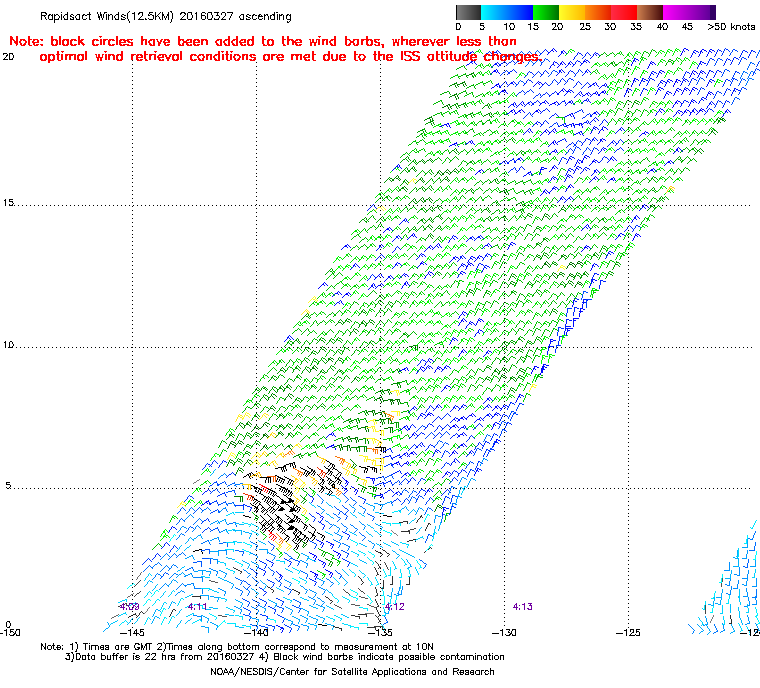
Task: Click the legend label '10' under color bar
Action: pyautogui.click(x=509, y=27)
